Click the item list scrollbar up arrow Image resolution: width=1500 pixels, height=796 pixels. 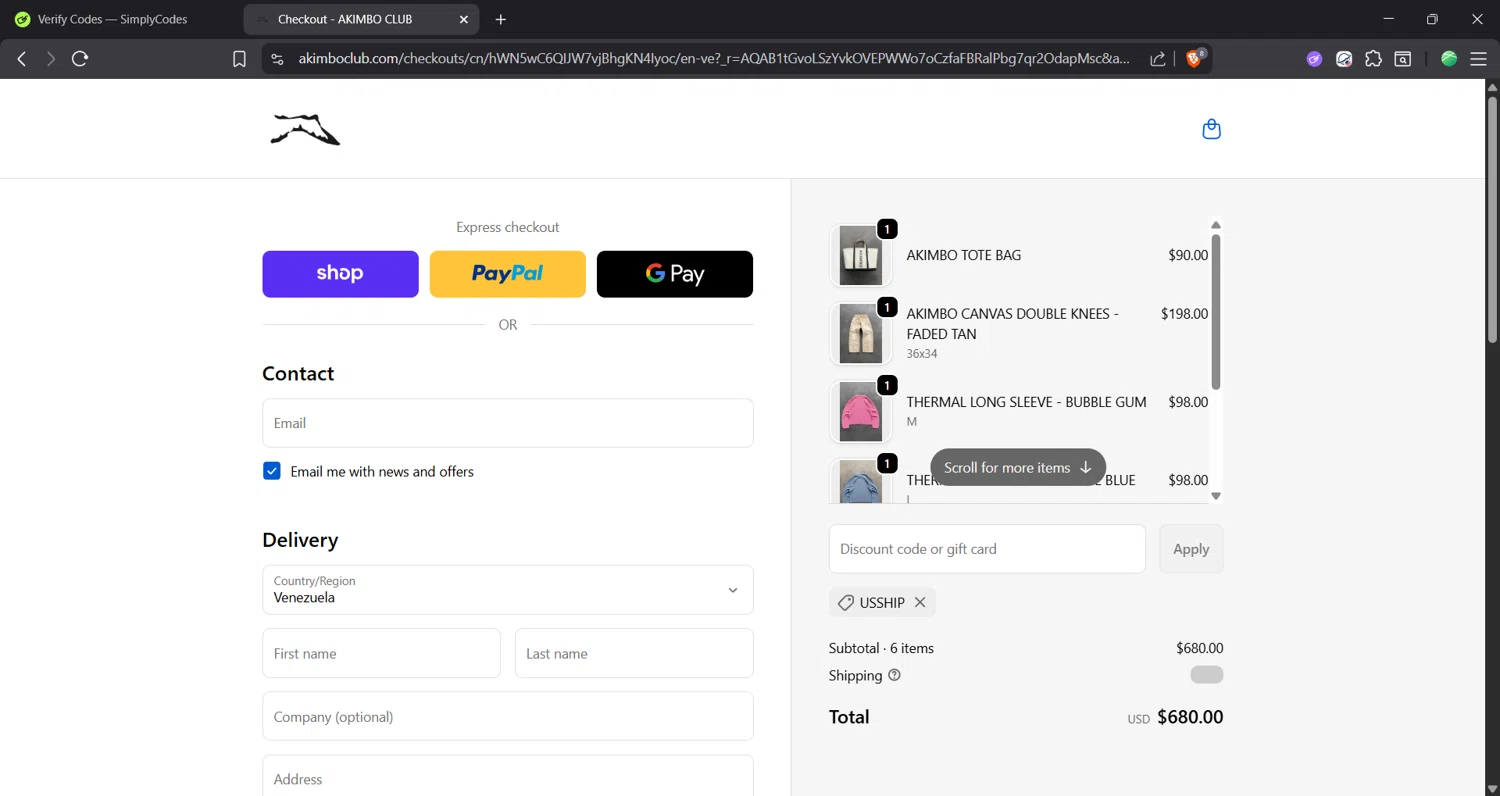click(1216, 225)
